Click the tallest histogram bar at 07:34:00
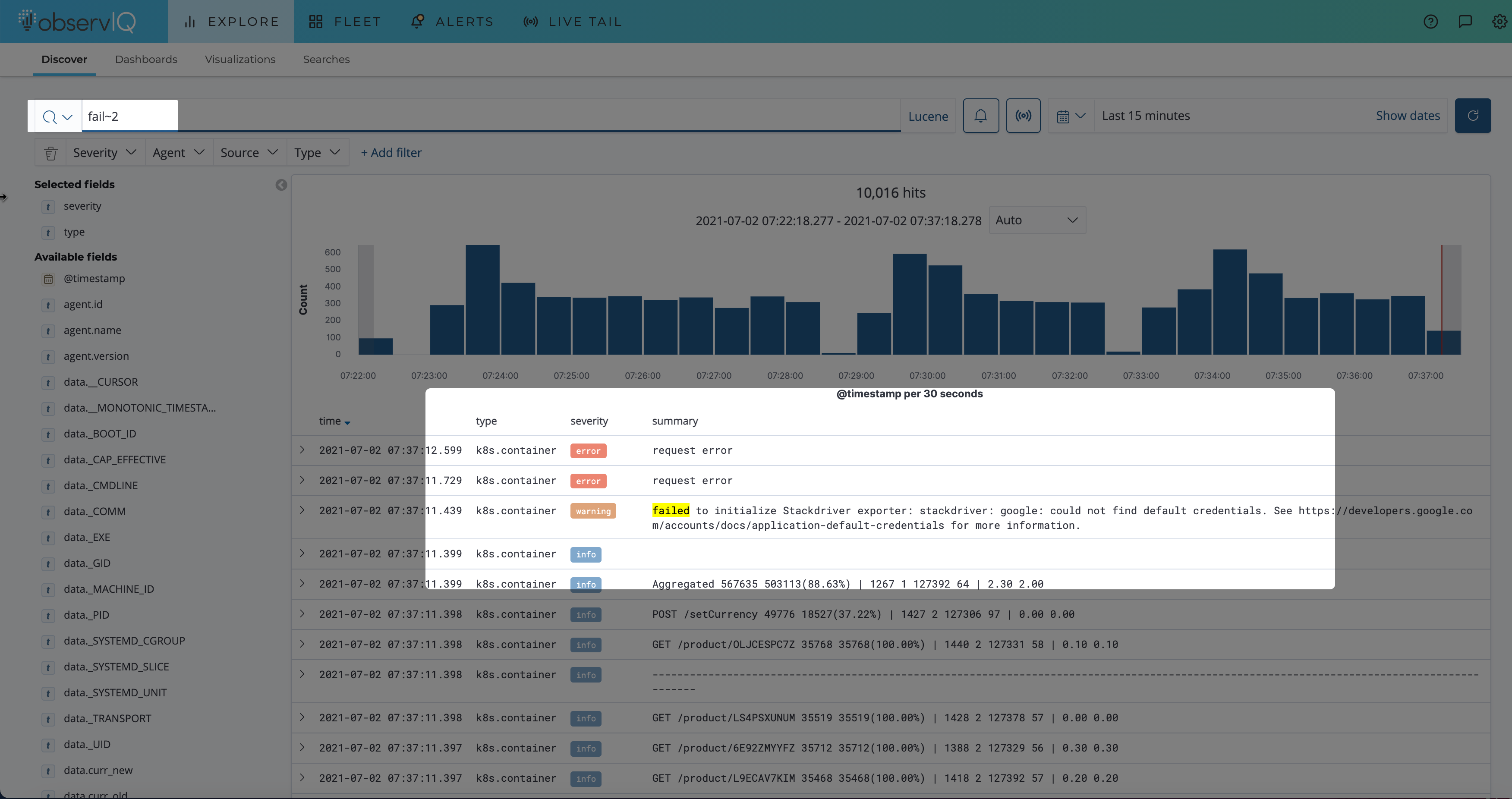 point(1230,302)
